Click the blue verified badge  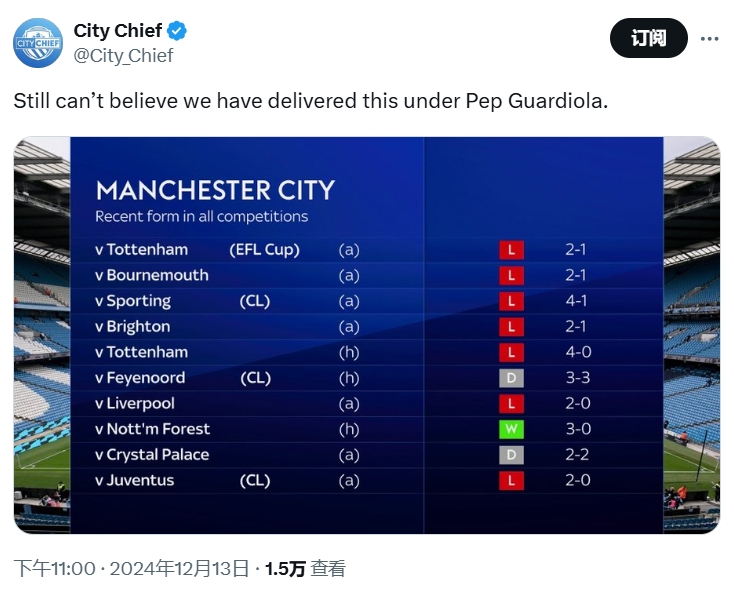click(x=177, y=31)
